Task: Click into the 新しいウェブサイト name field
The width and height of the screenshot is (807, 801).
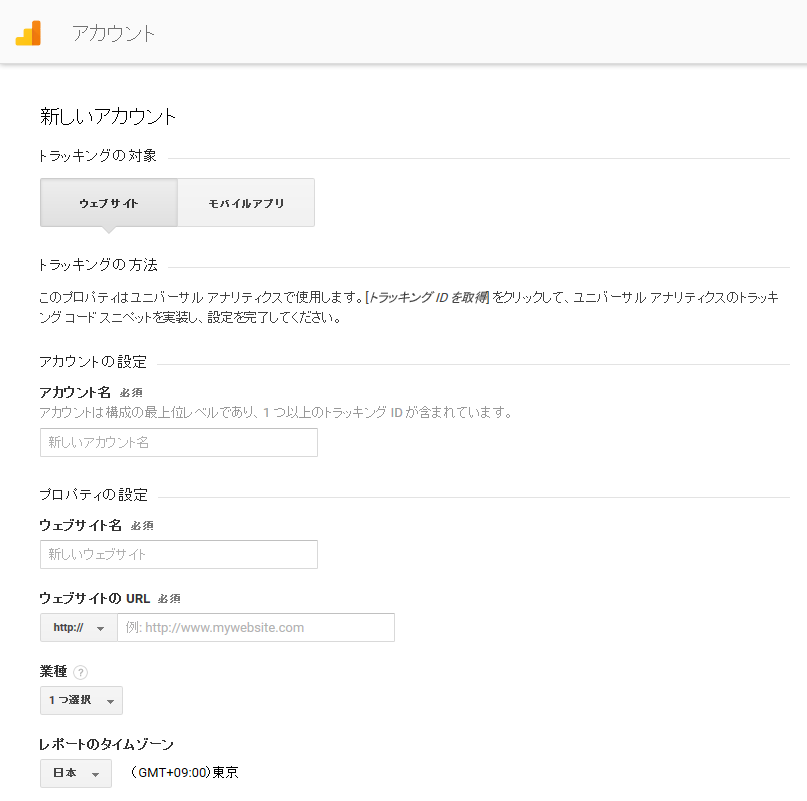Action: click(x=179, y=554)
